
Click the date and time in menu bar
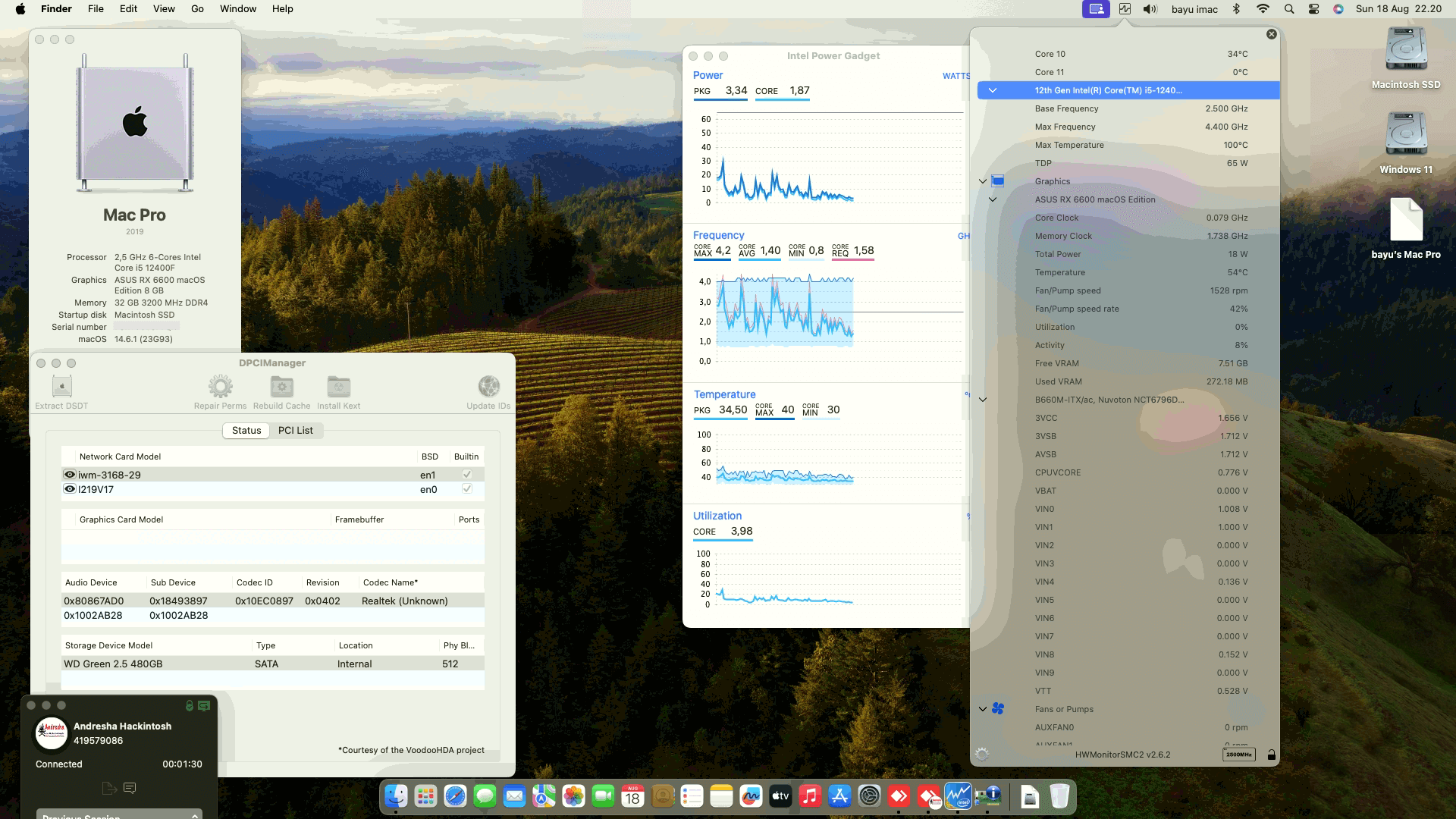pyautogui.click(x=1398, y=9)
